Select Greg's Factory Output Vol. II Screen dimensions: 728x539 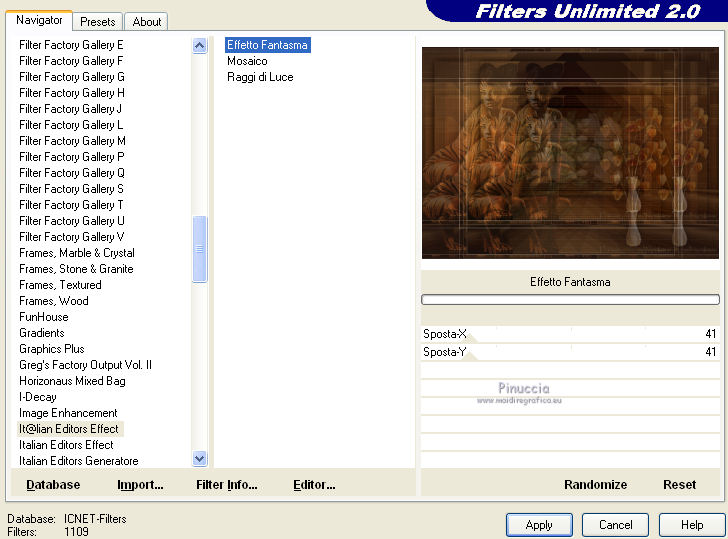tap(85, 365)
